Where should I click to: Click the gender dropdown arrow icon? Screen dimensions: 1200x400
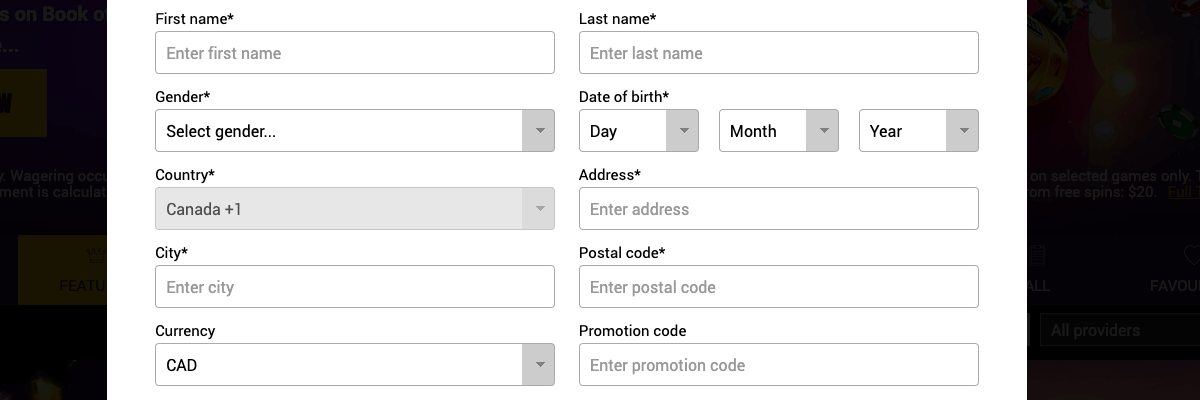539,130
